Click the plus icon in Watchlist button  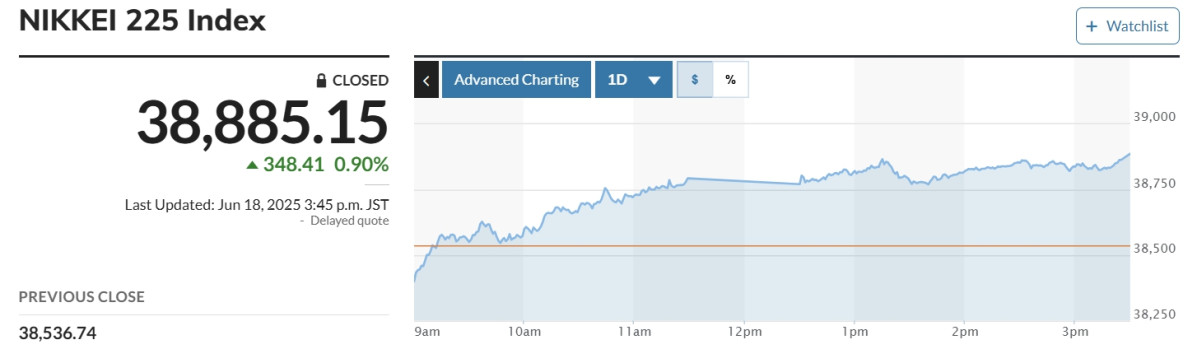1092,27
